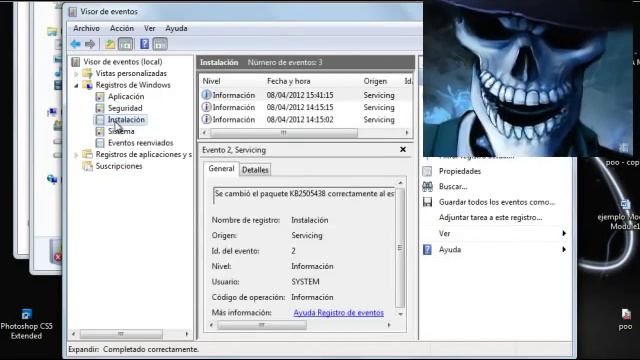The image size is (640, 360).
Task: Toggle the show/hide action pane icon
Action: [x=160, y=44]
